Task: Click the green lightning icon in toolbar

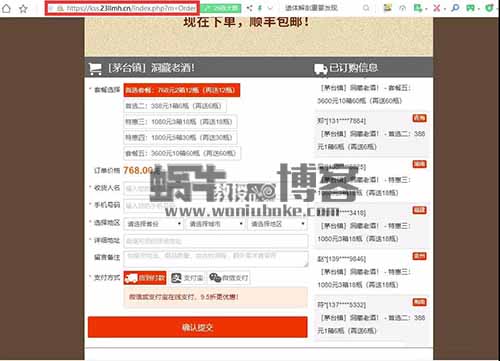Action: click(x=260, y=8)
